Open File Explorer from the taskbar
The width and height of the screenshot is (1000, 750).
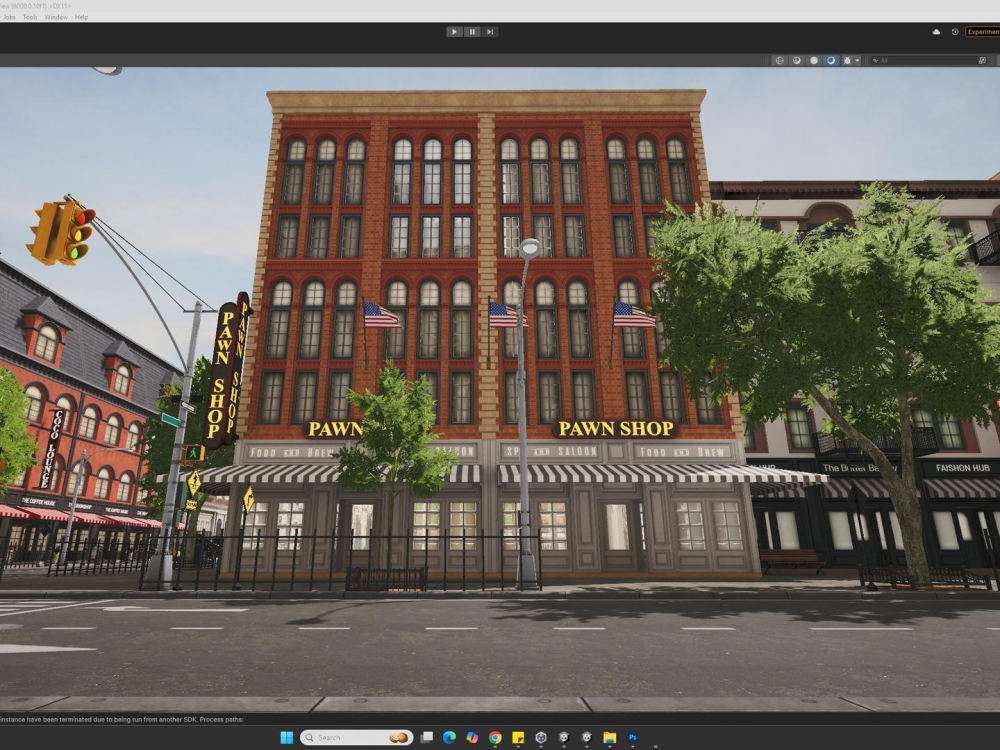coord(610,737)
